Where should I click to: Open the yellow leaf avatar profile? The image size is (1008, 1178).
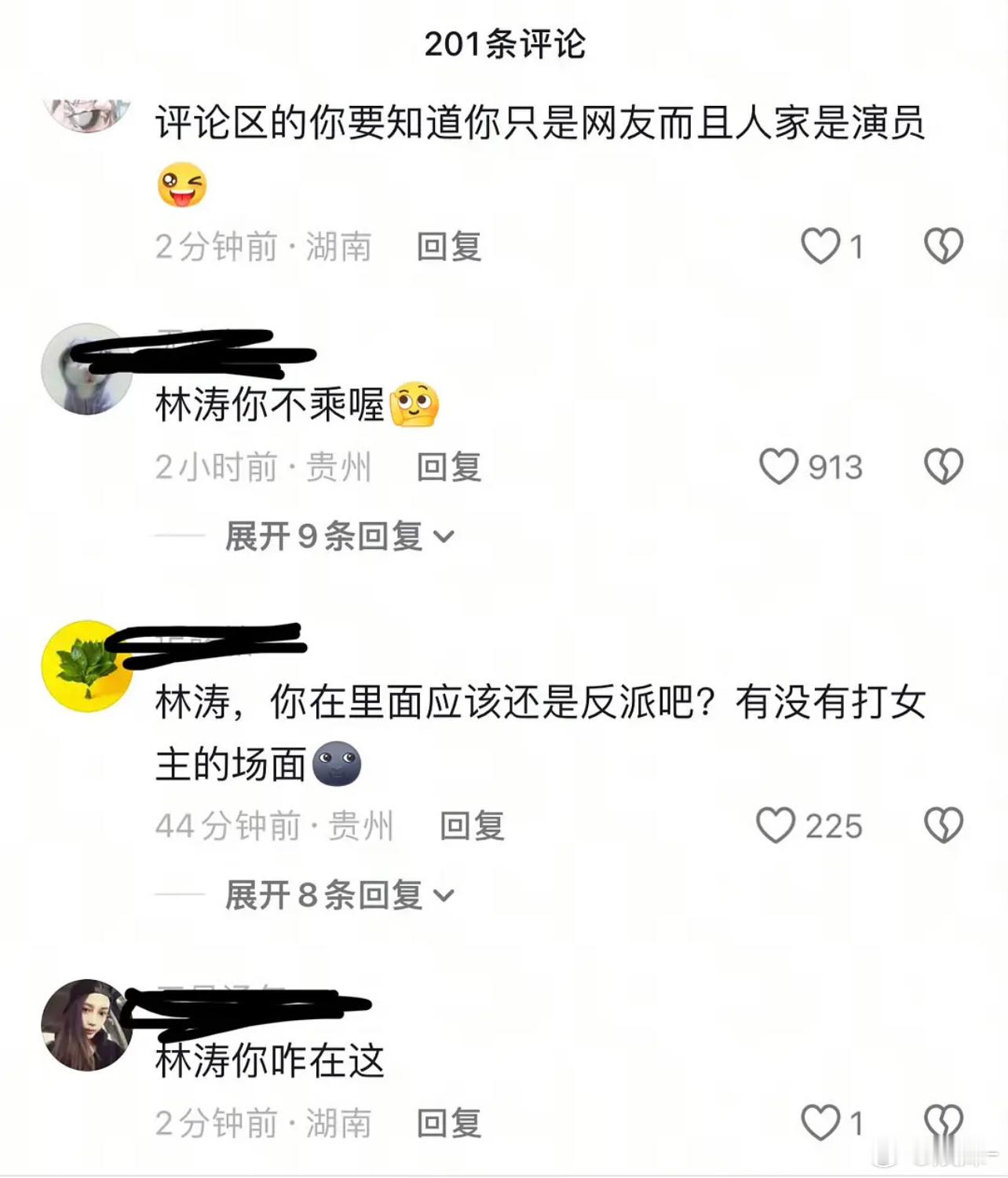tap(87, 666)
